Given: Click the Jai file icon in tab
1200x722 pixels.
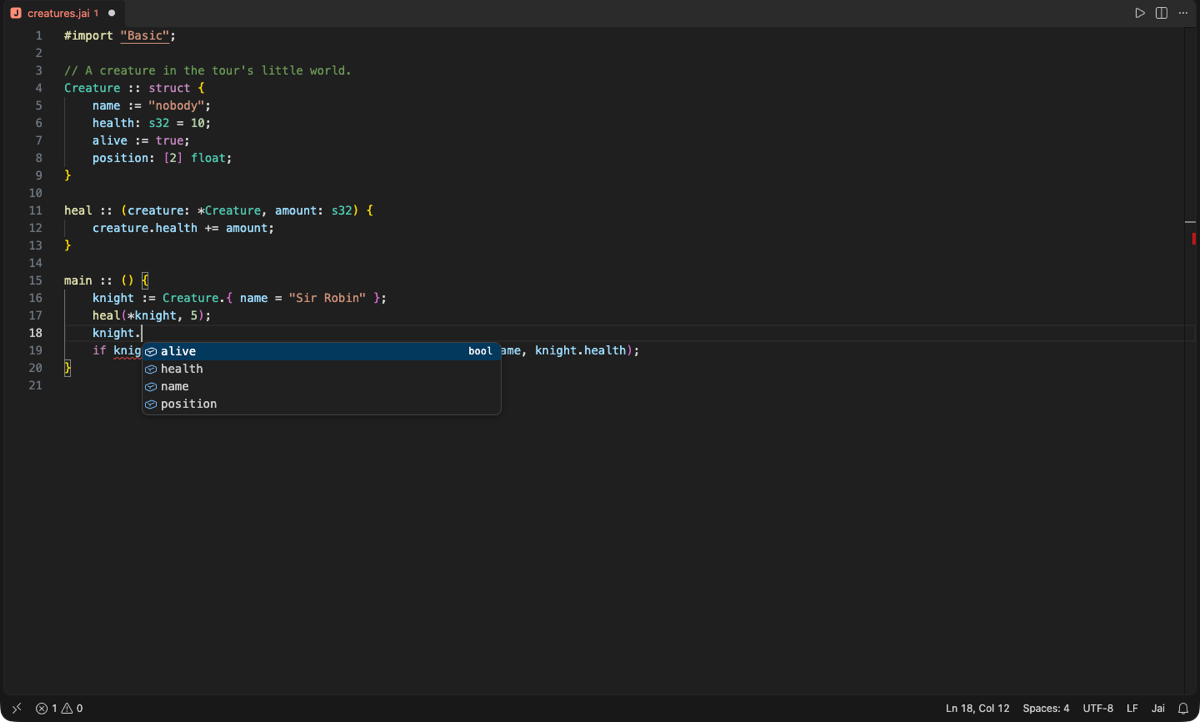Looking at the screenshot, I should click(16, 13).
